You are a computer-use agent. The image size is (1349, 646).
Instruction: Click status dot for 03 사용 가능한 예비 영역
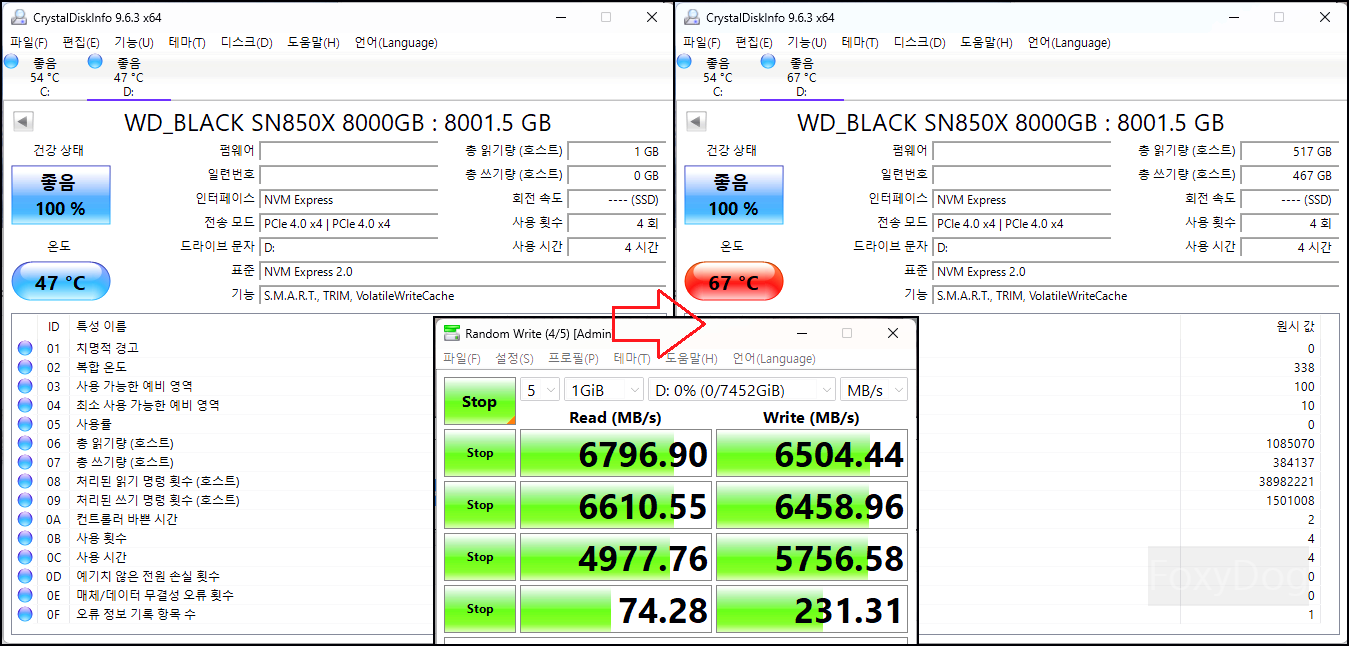pos(25,386)
